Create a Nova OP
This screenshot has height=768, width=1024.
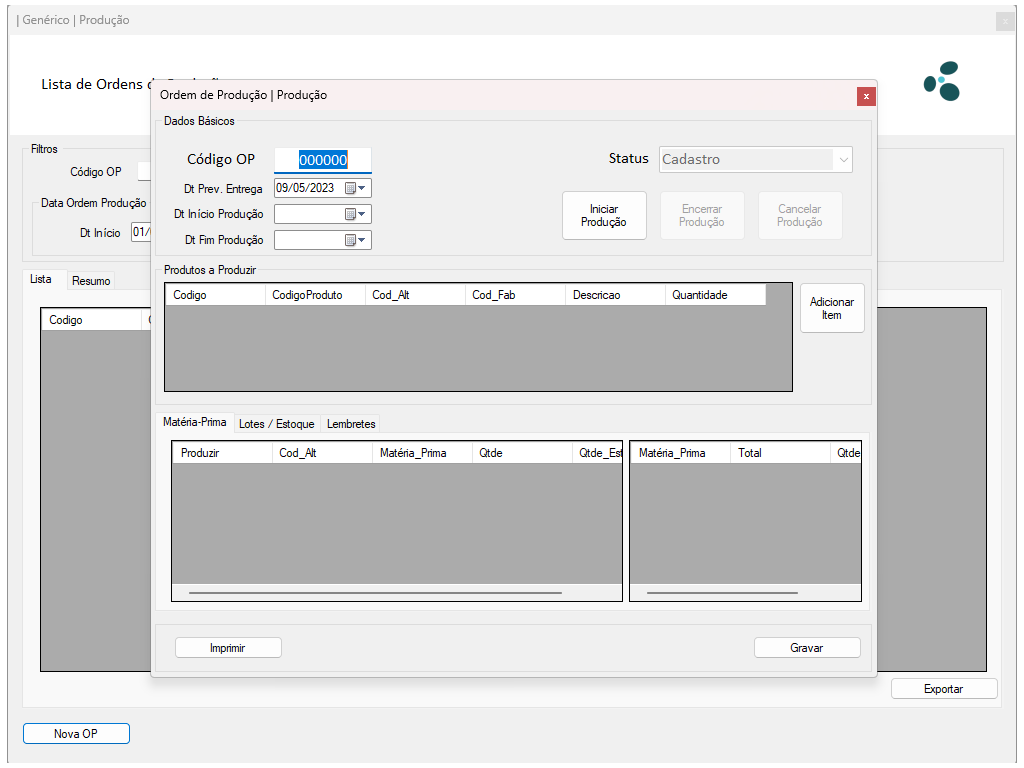[x=76, y=734]
